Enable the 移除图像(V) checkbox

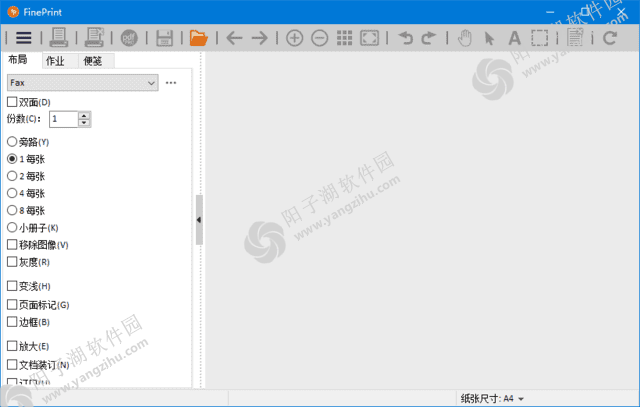(x=12, y=245)
